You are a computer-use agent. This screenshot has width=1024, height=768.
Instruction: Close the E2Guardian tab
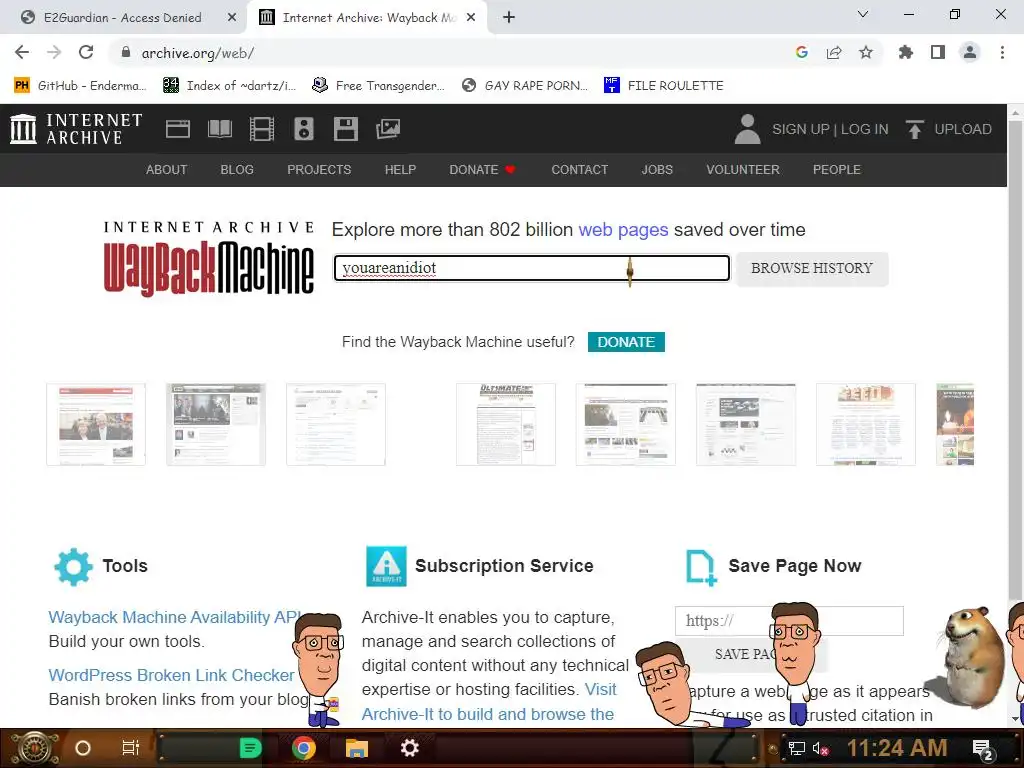[232, 18]
